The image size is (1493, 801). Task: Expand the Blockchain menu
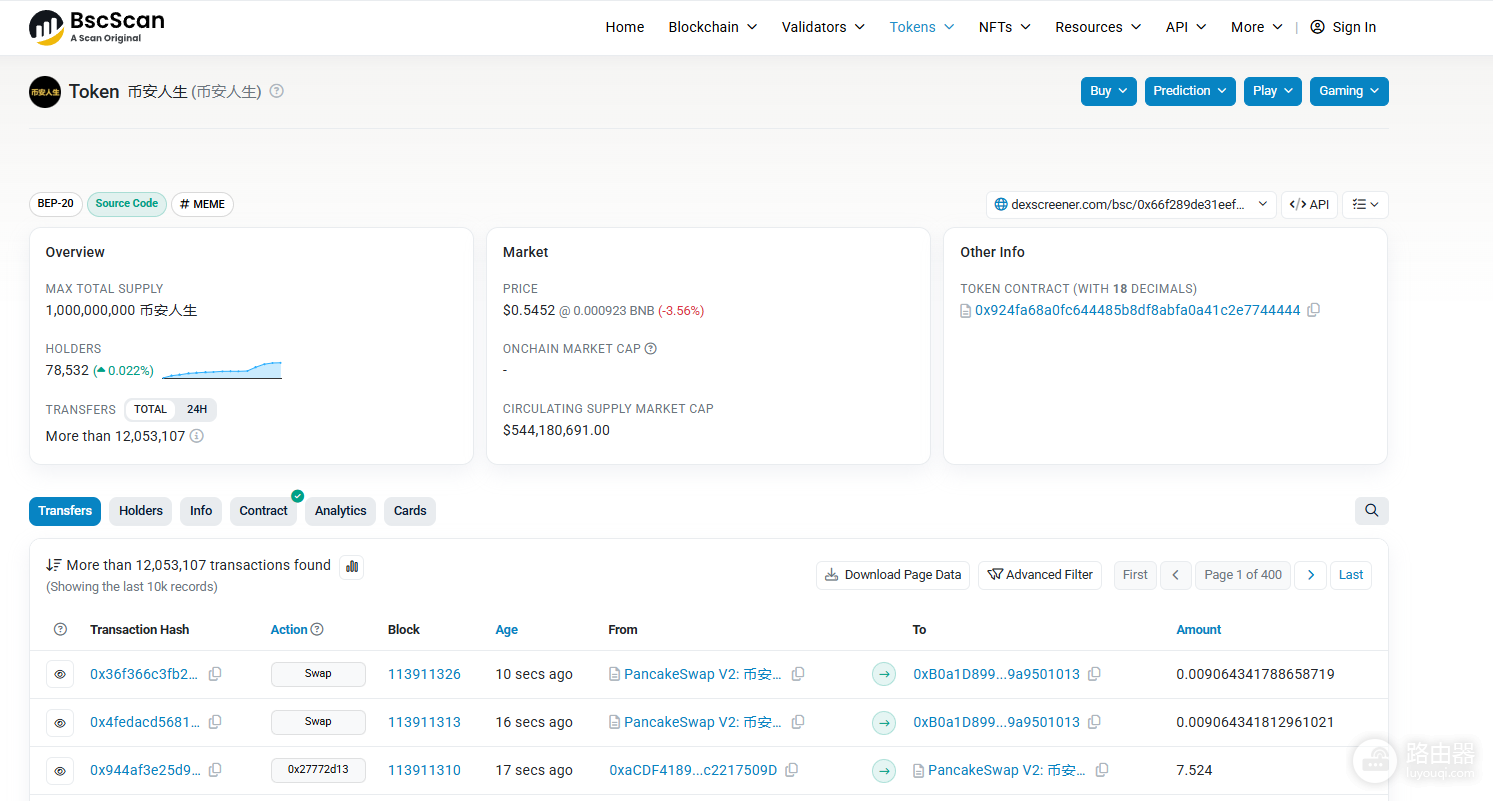(x=713, y=27)
